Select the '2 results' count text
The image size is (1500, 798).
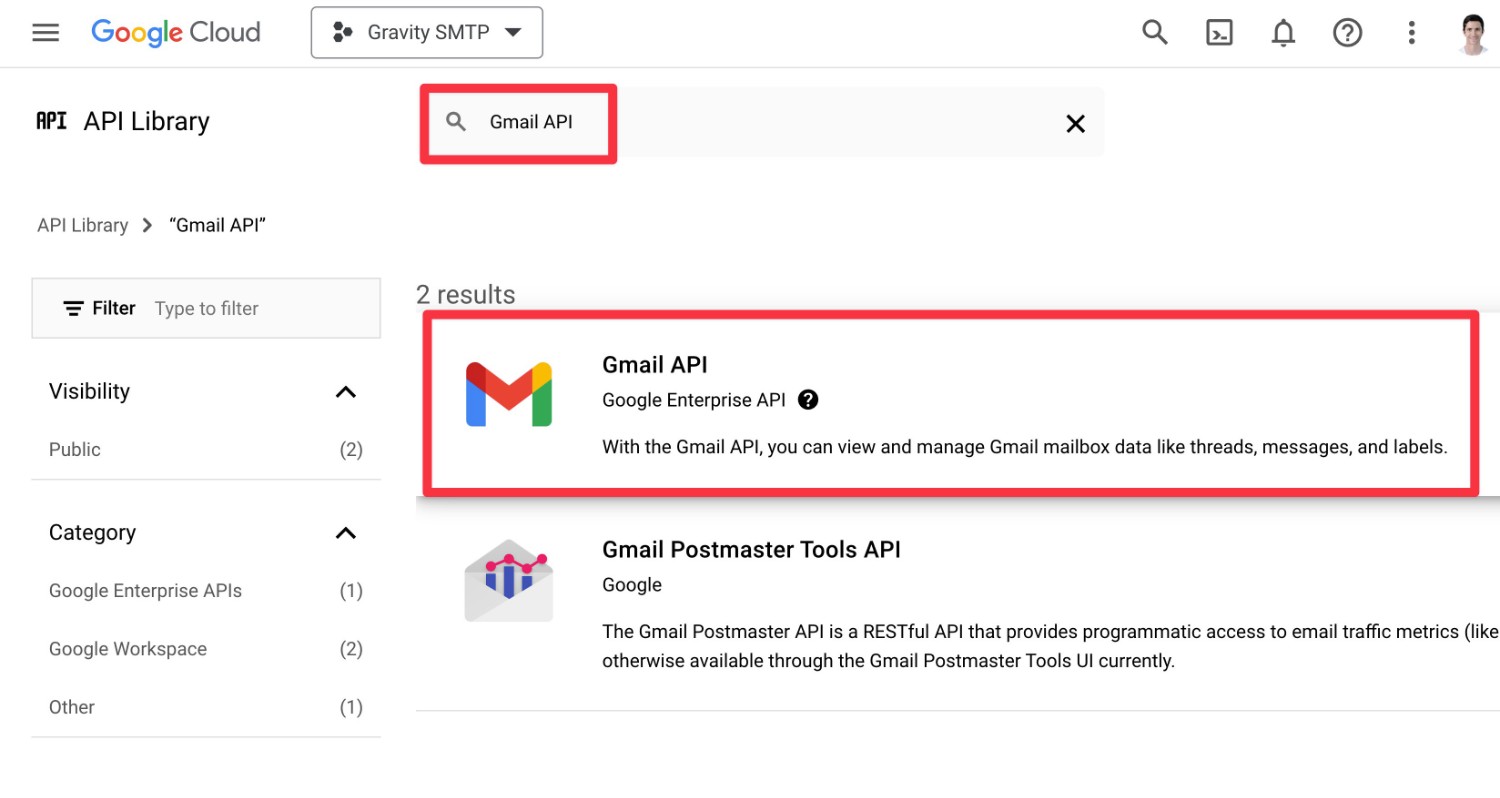point(466,295)
